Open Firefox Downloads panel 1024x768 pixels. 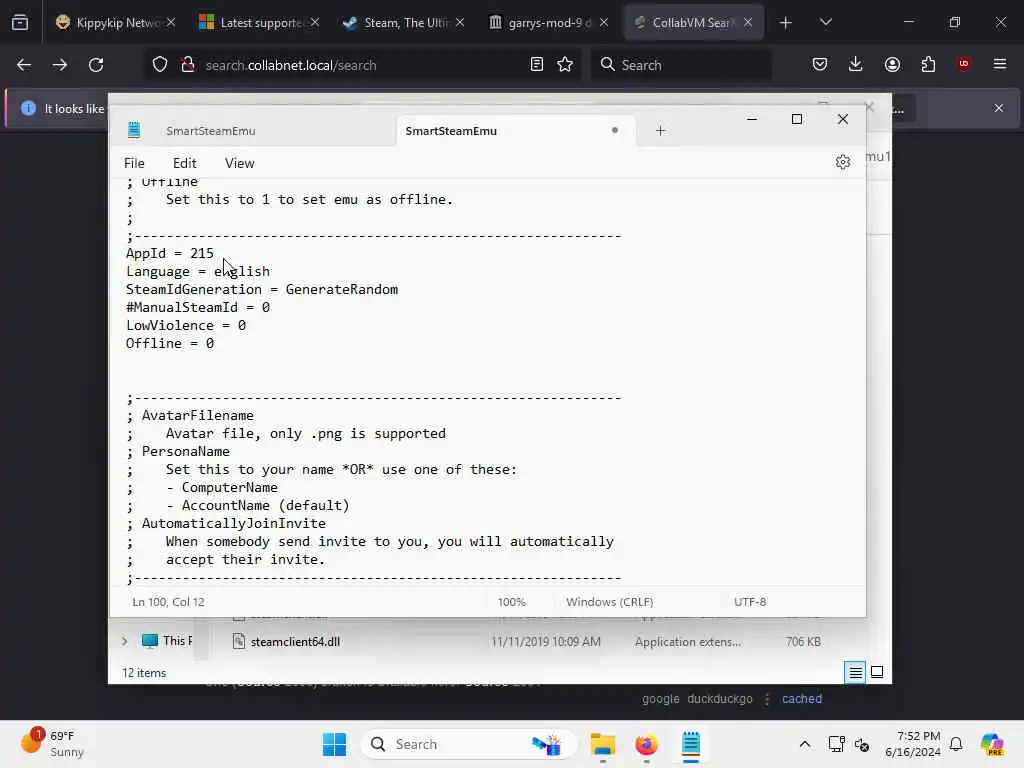856,65
